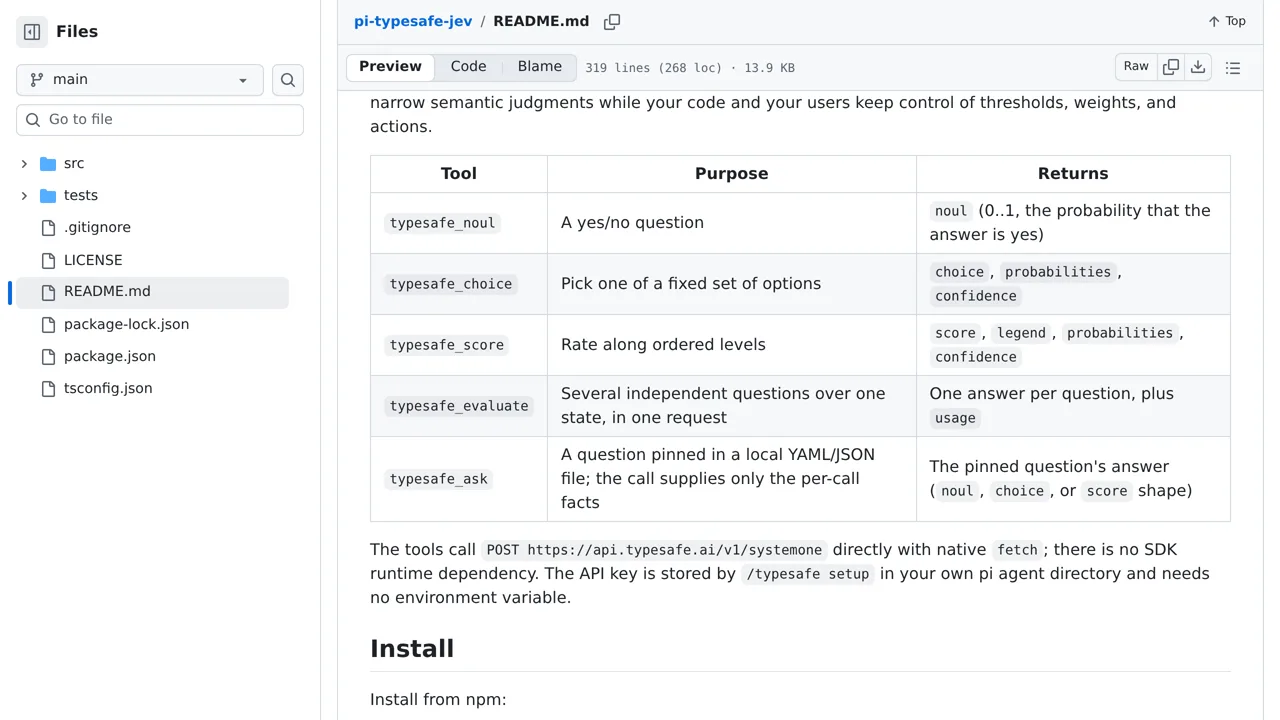Image resolution: width=1280 pixels, height=720 pixels.
Task: Select README.md in file tree
Action: pos(152,292)
